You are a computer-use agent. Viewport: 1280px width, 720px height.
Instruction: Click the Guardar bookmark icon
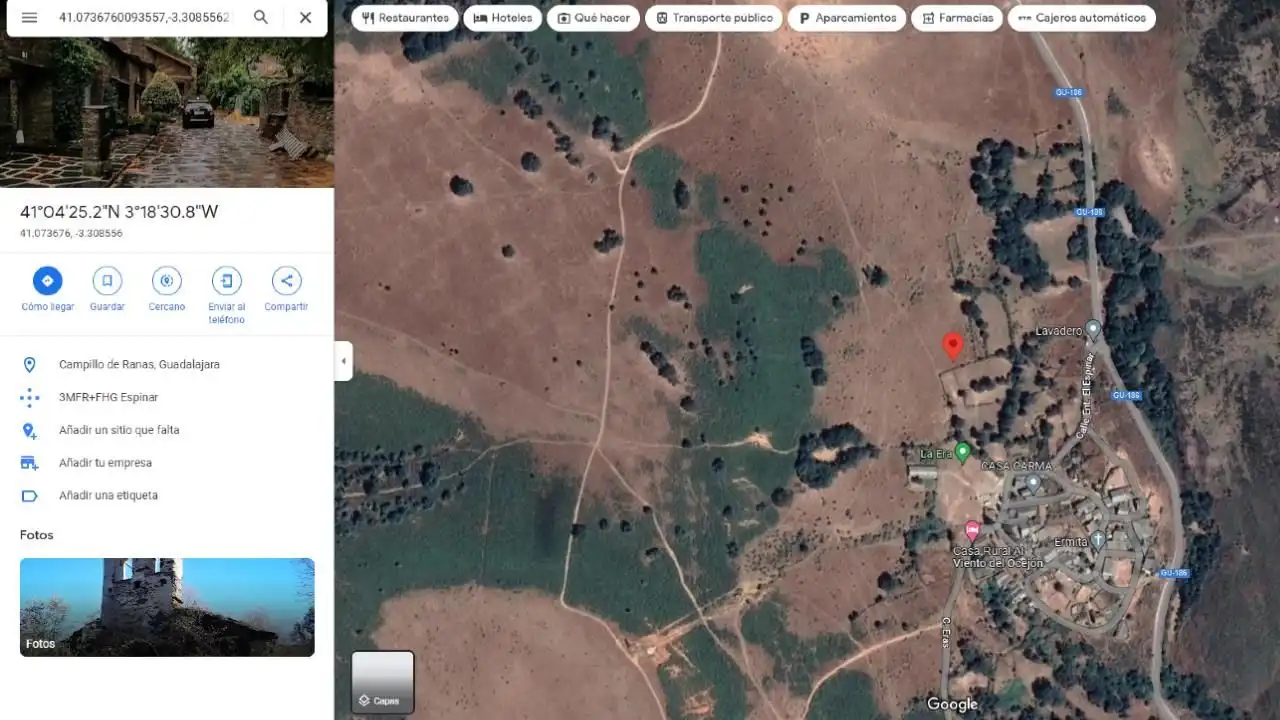(x=107, y=281)
